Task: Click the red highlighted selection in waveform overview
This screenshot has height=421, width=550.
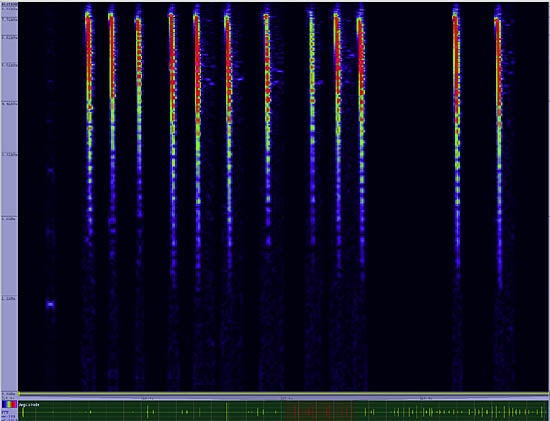Action: 319,411
